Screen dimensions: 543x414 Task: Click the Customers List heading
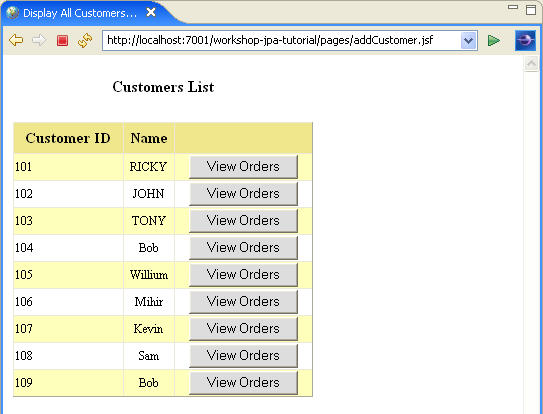point(163,87)
